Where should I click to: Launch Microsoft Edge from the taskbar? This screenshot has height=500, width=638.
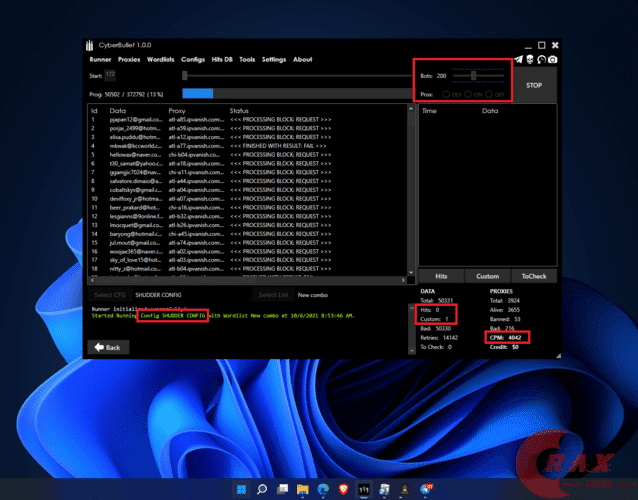323,489
